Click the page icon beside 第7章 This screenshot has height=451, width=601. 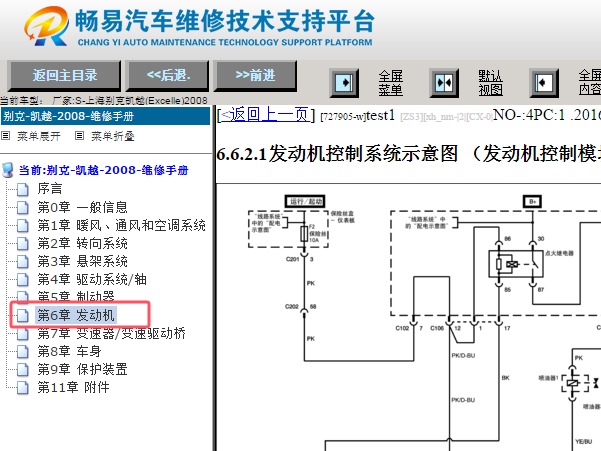23,333
